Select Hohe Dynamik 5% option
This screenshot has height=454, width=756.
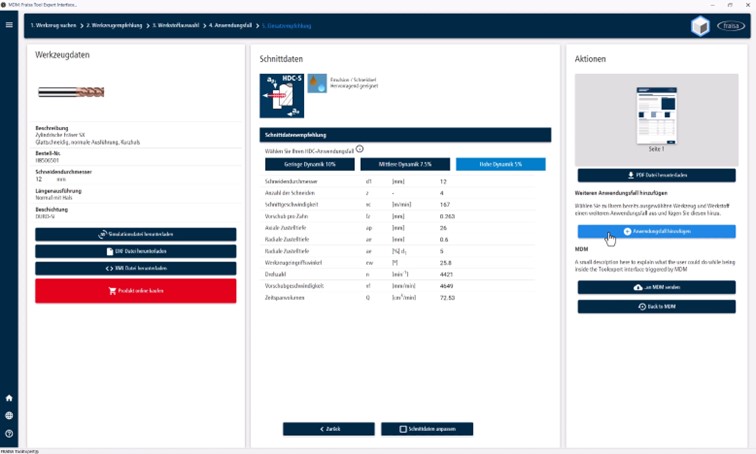click(x=500, y=164)
